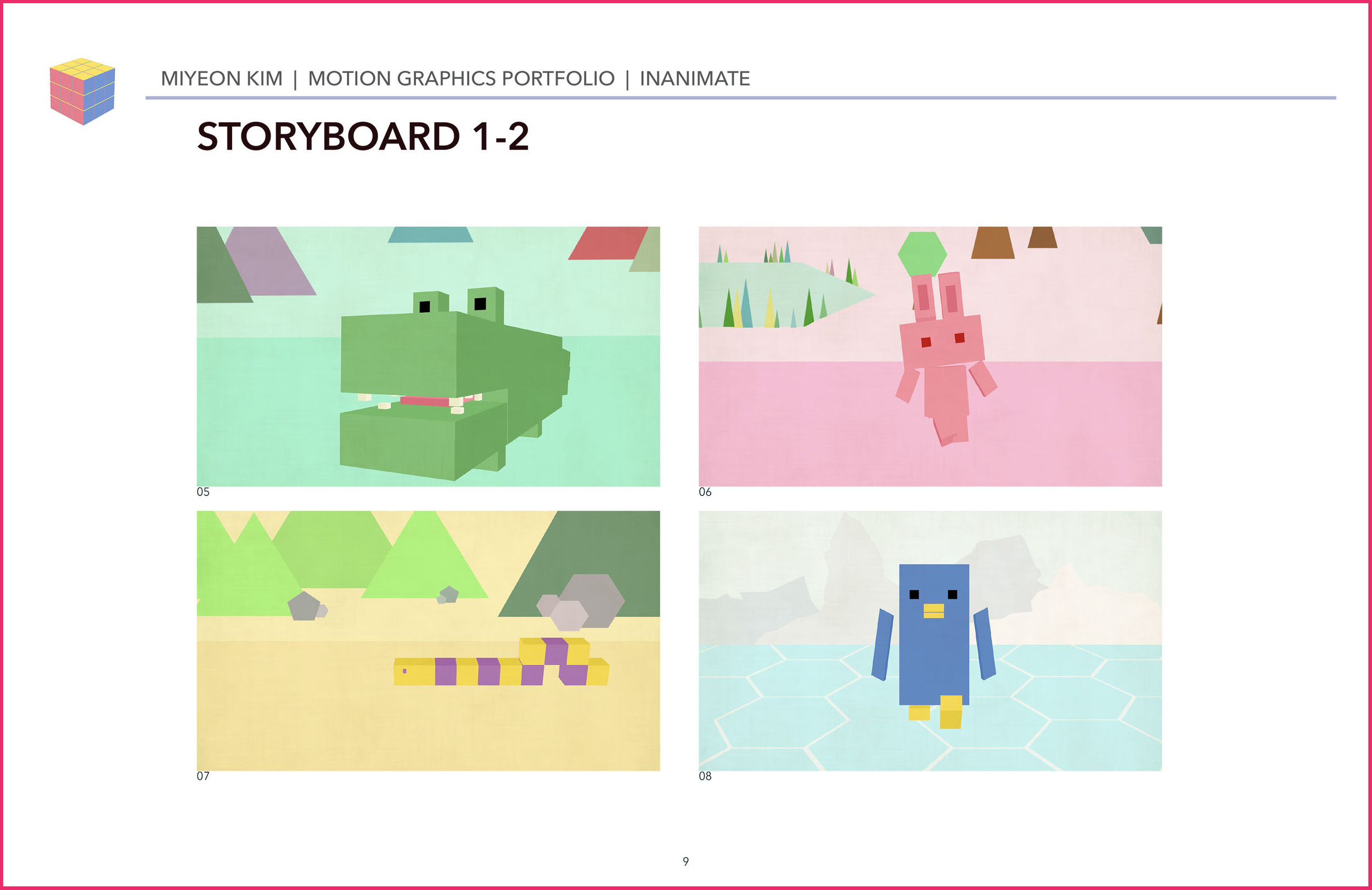Click MOTION GRAPHICS PORTFOLIO header text
Screen dimensions: 1372x890
[x=461, y=78]
